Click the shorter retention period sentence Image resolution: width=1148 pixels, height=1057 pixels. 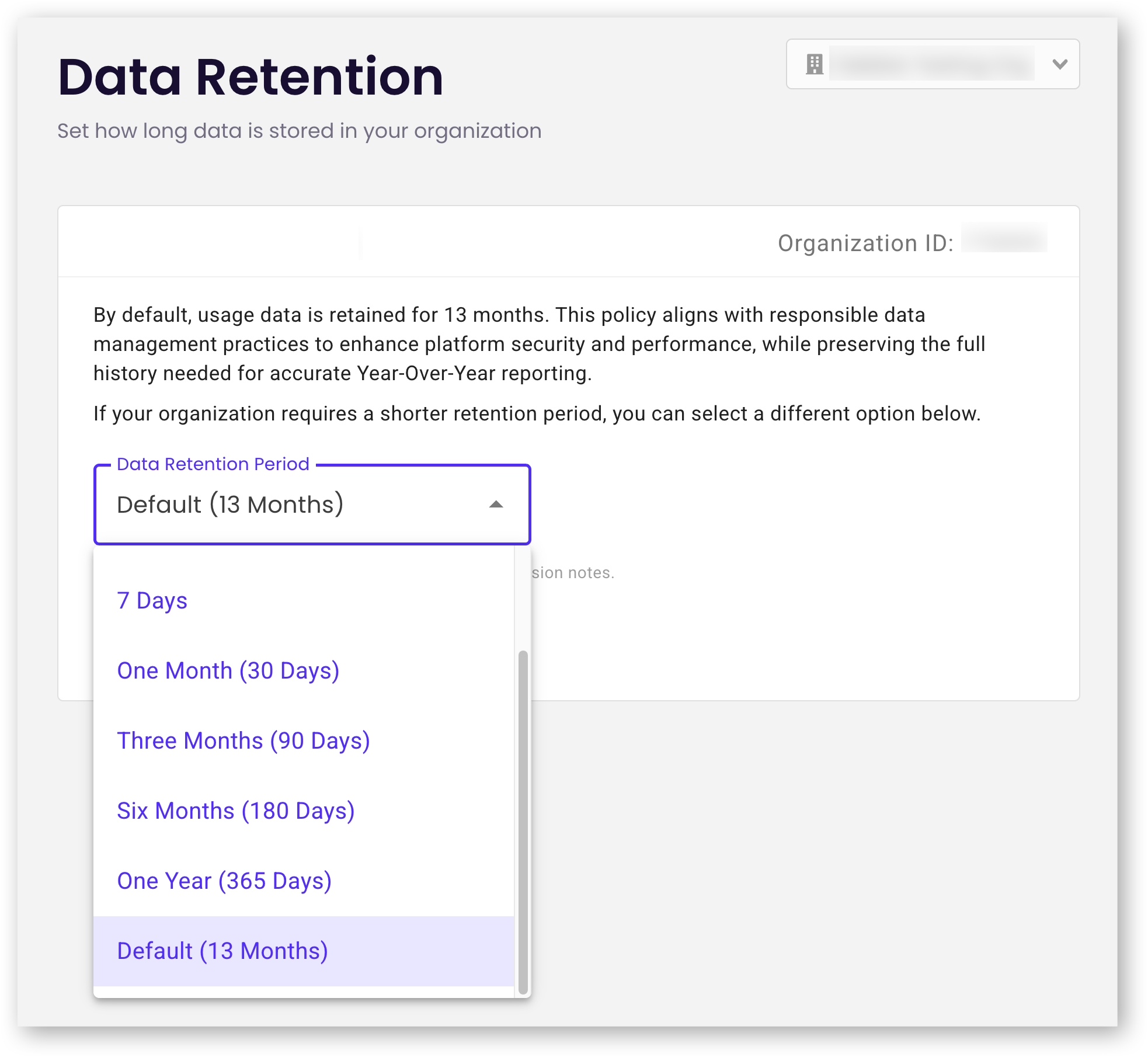pyautogui.click(x=537, y=413)
